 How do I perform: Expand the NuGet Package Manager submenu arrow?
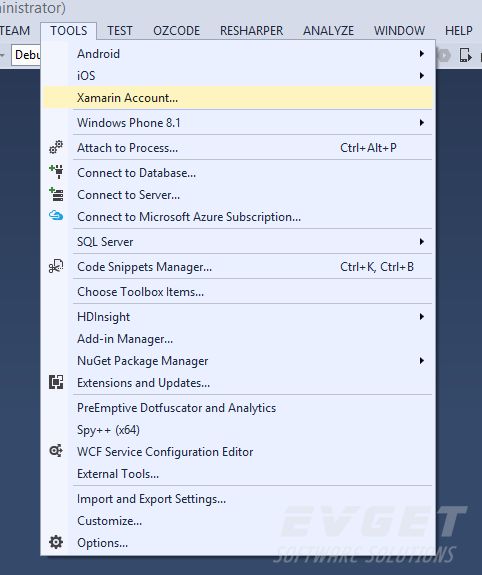click(x=422, y=360)
